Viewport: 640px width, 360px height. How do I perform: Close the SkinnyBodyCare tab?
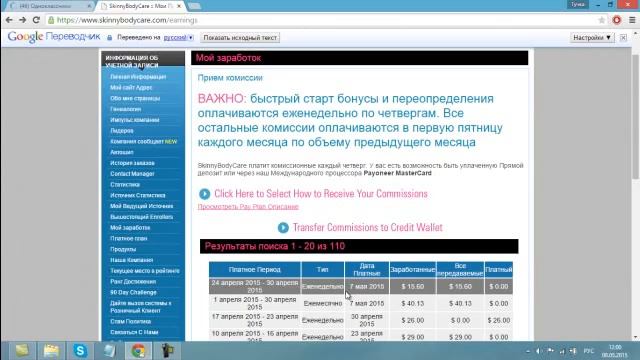pos(179,6)
